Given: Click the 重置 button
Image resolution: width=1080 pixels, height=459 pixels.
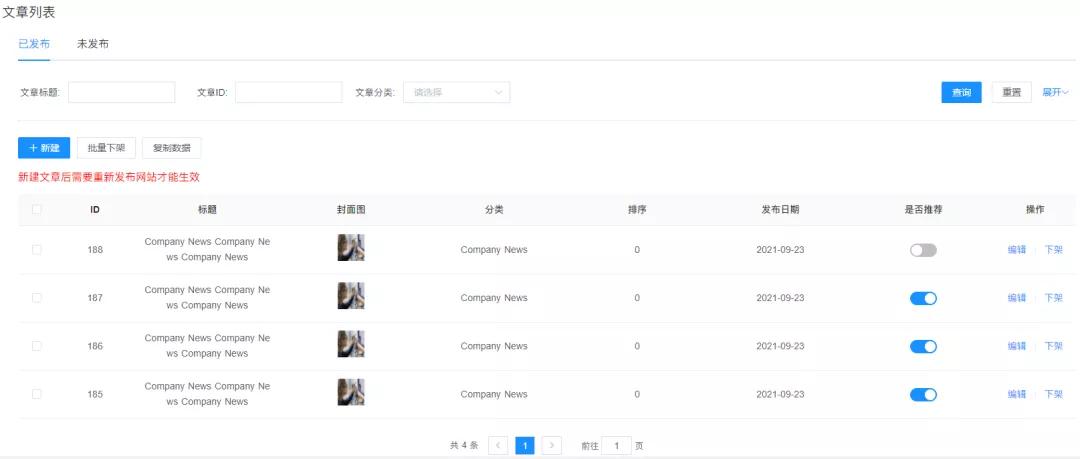Looking at the screenshot, I should pos(1012,92).
